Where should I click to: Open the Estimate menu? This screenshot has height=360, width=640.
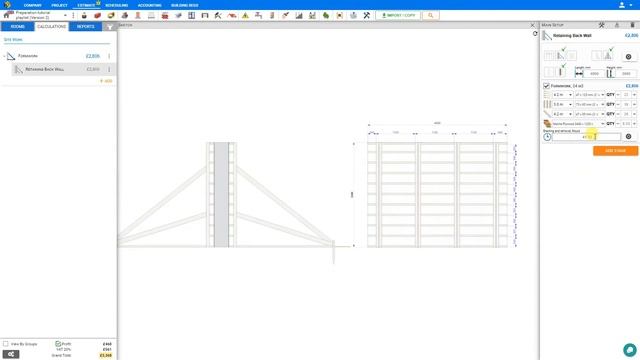pos(86,5)
